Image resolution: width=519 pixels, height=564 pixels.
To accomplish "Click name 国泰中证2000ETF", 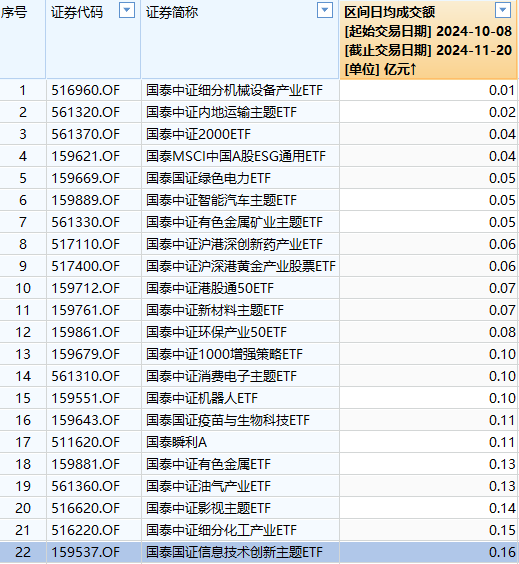I will point(198,134).
